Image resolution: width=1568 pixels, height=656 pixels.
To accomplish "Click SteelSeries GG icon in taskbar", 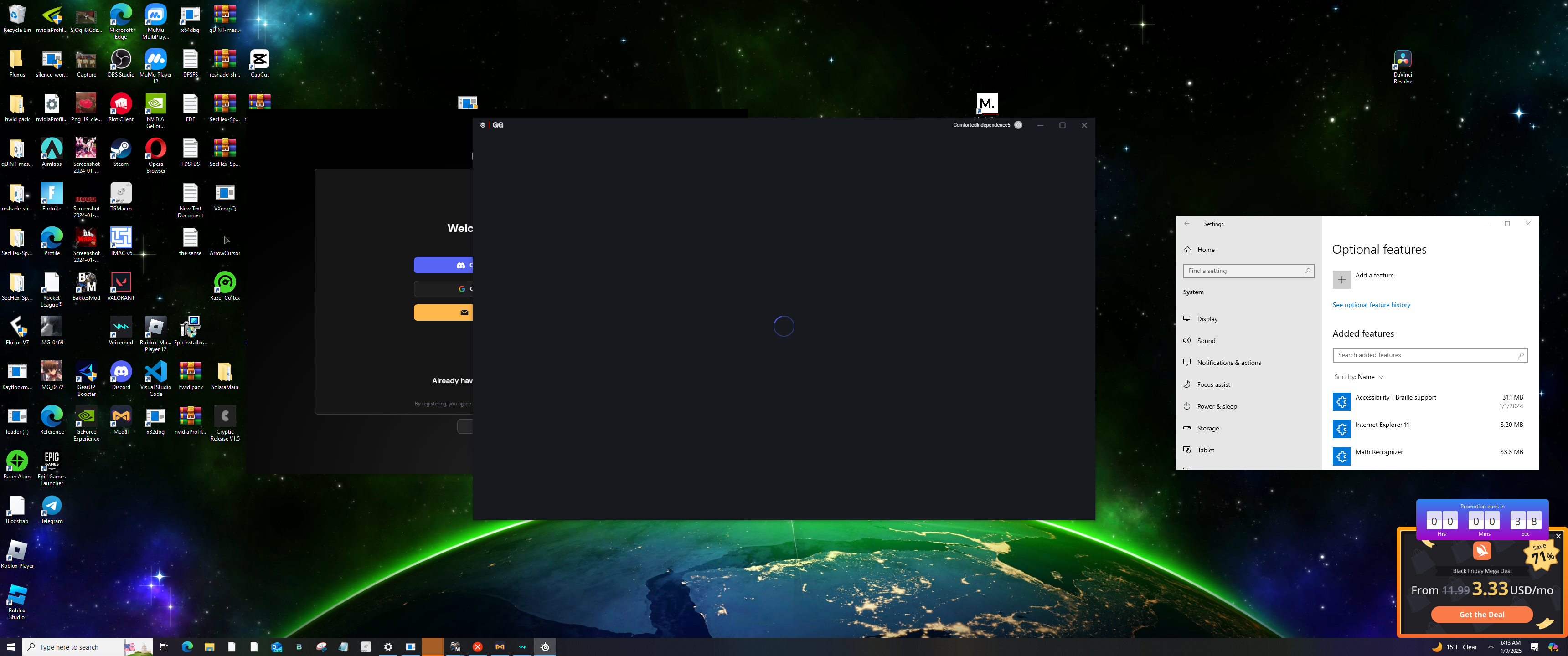I will (x=545, y=647).
